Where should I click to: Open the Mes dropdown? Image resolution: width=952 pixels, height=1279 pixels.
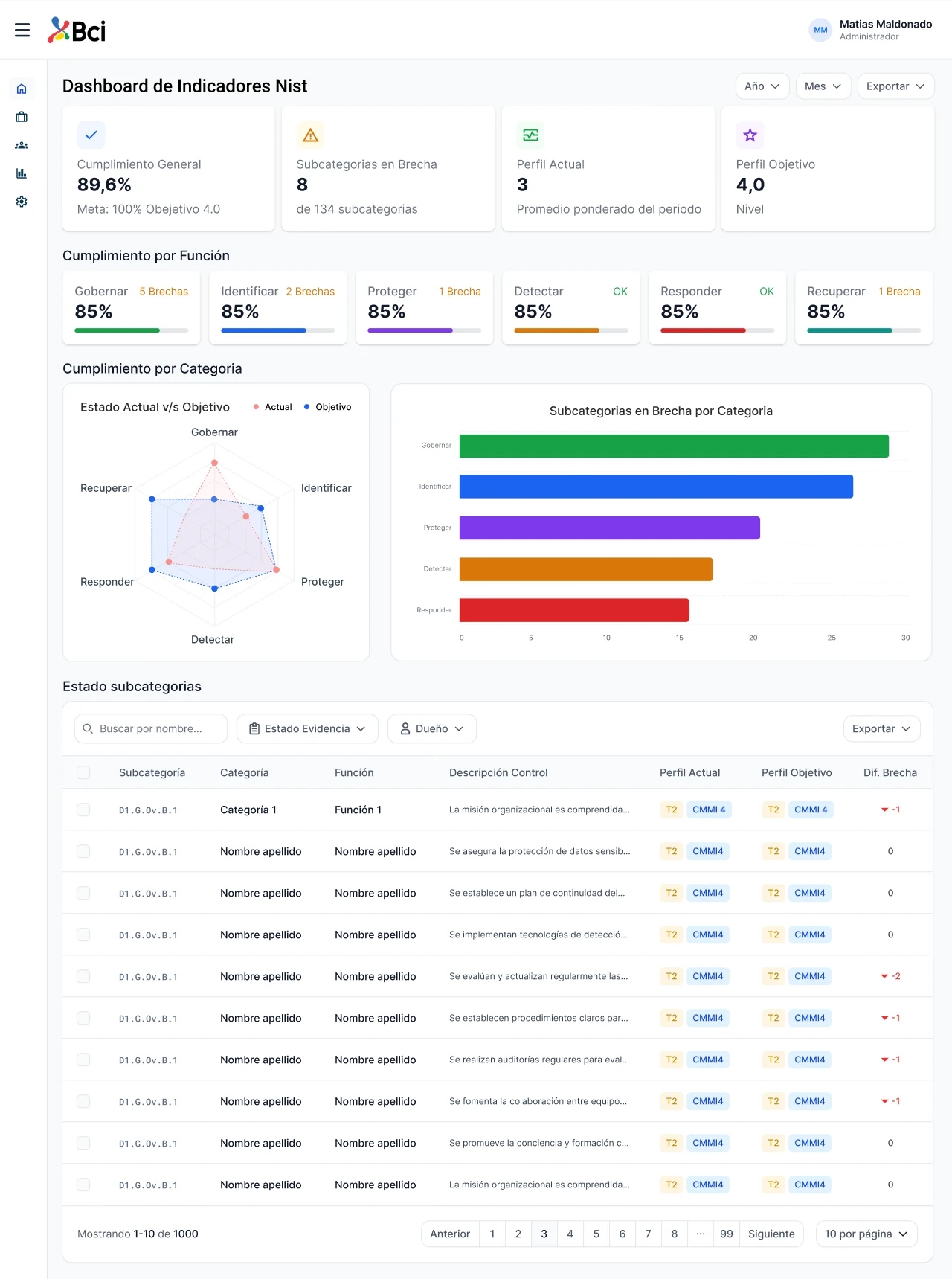[x=823, y=86]
